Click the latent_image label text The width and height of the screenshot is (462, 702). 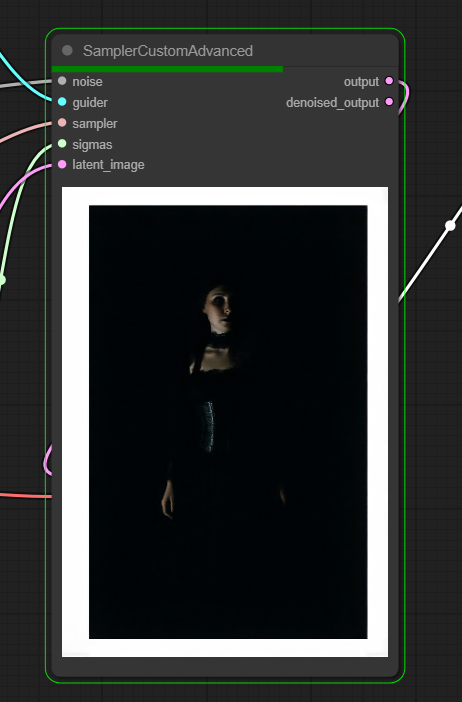coord(108,165)
